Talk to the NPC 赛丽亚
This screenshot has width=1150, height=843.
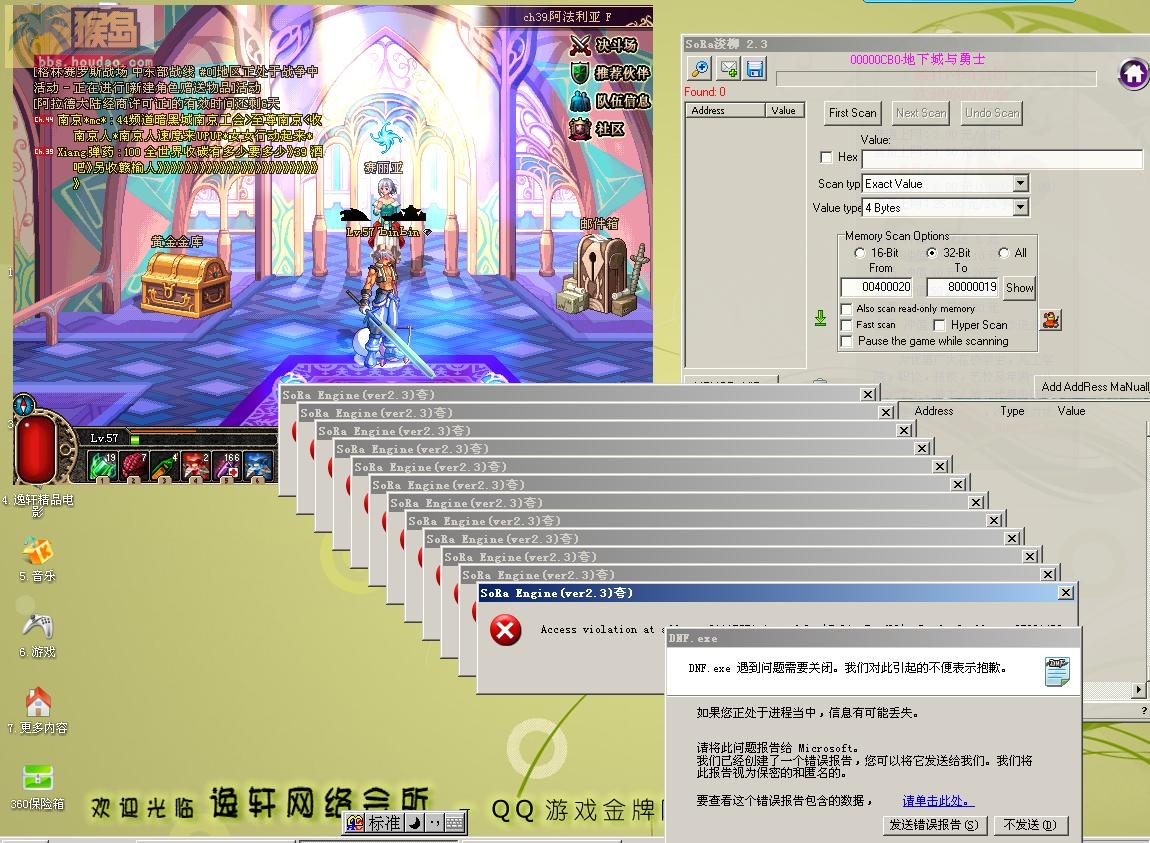(385, 198)
